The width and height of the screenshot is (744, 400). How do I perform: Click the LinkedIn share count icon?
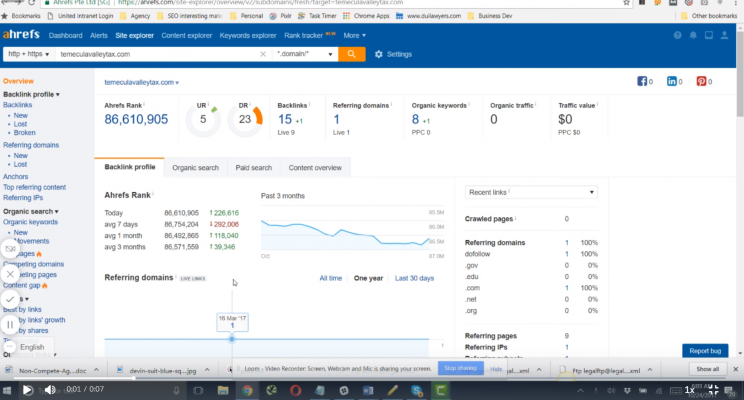[671, 82]
